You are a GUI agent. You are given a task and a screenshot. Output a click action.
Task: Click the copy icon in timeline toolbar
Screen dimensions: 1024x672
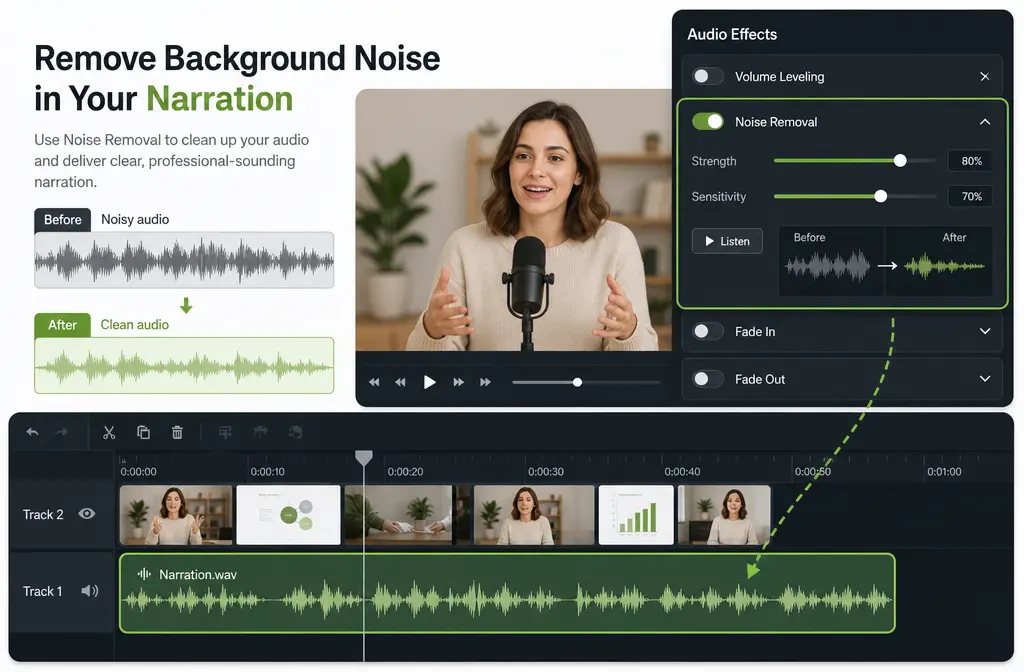coord(144,432)
